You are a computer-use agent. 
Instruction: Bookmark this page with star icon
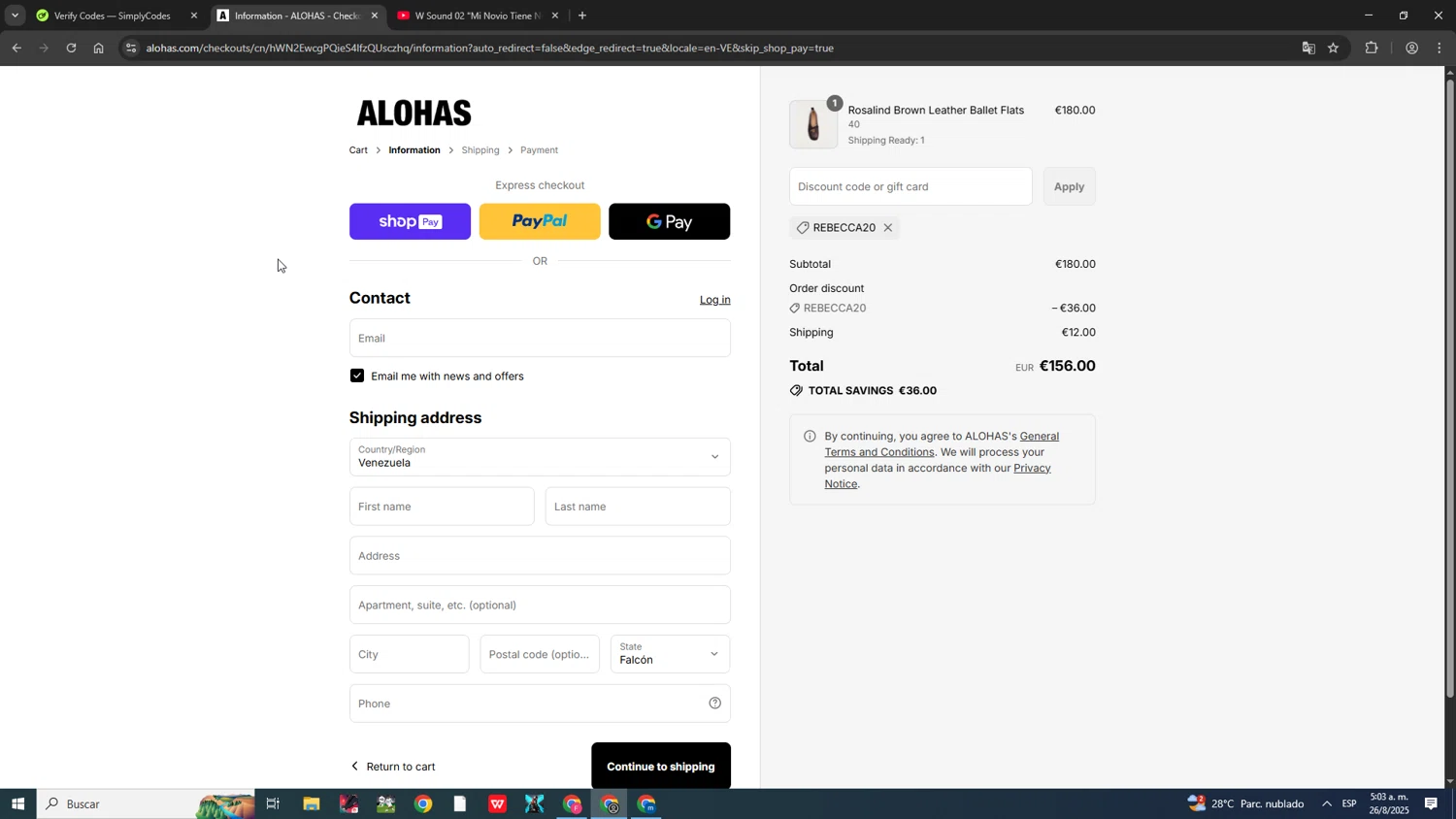[x=1334, y=48]
